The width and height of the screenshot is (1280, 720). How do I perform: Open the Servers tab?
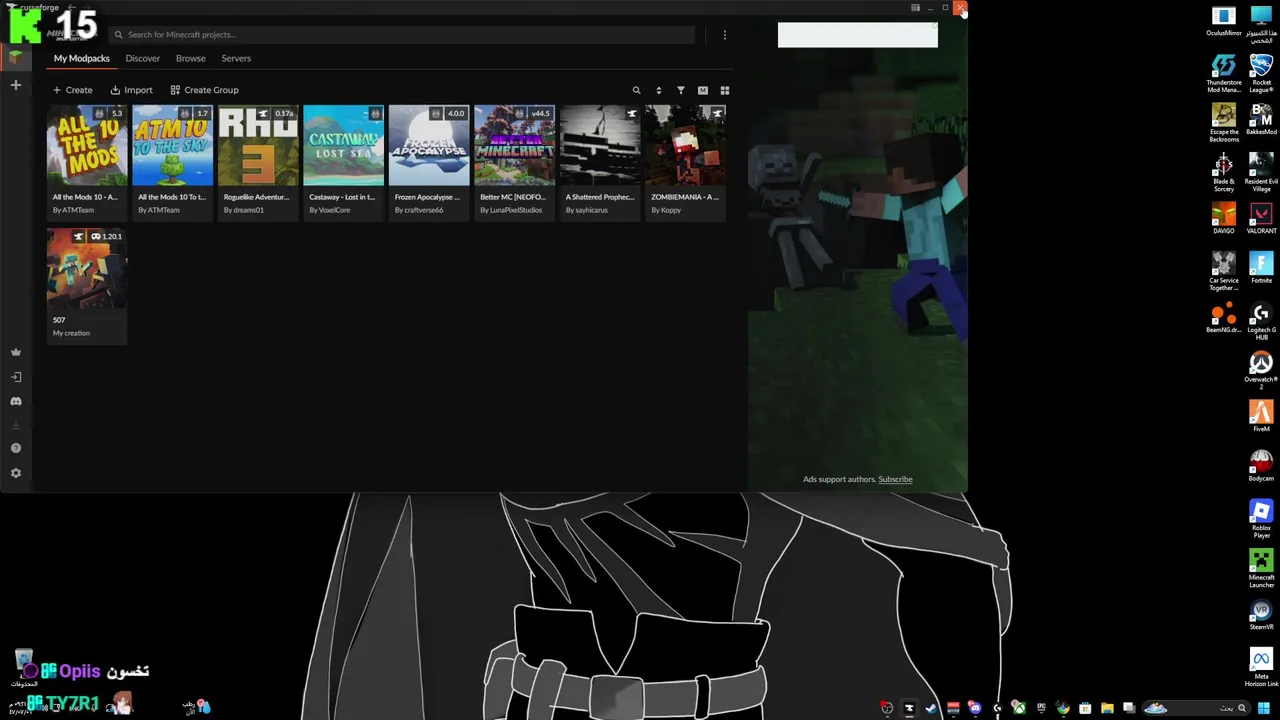click(x=236, y=58)
